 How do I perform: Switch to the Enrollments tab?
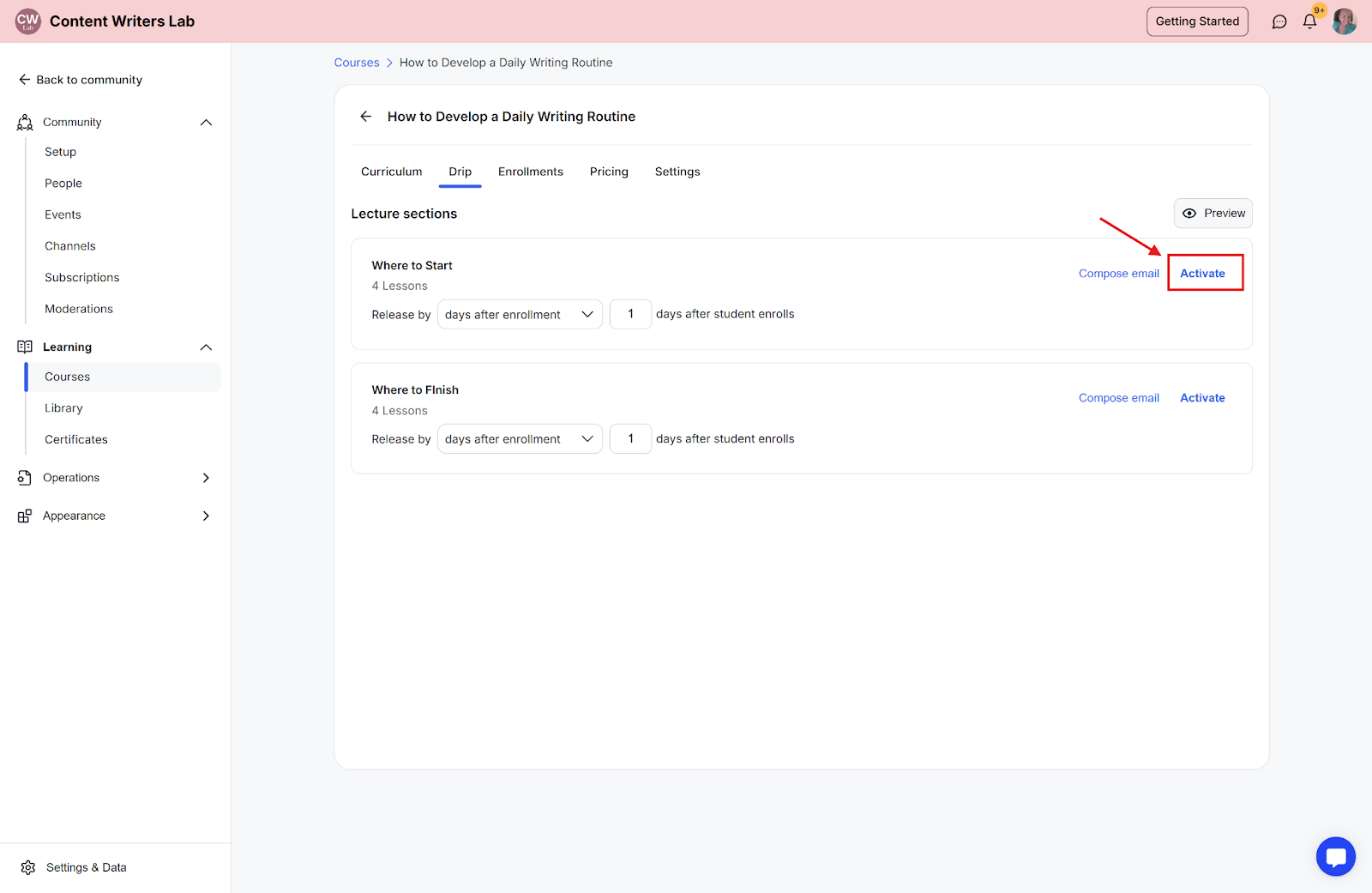click(x=530, y=172)
